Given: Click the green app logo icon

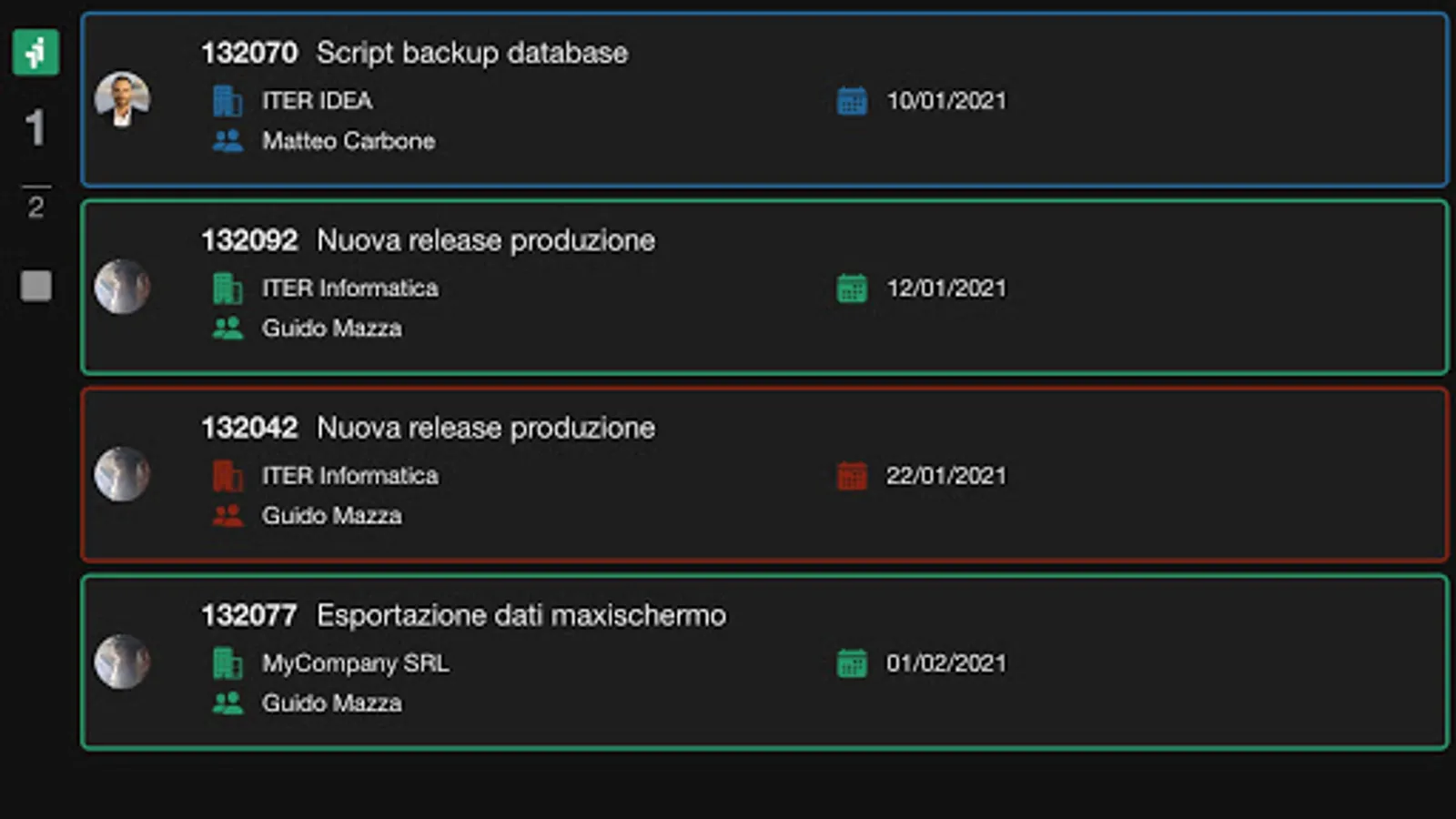Looking at the screenshot, I should [35, 53].
